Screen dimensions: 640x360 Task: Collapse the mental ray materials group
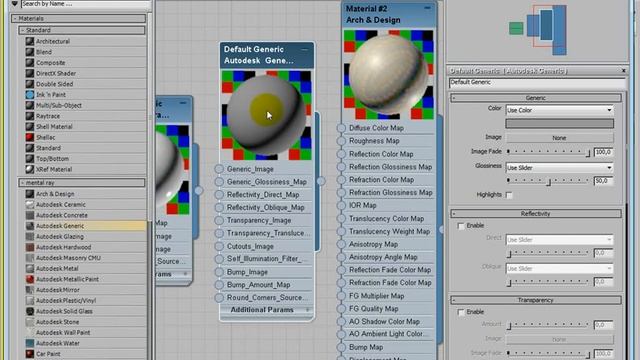[x=82, y=183]
